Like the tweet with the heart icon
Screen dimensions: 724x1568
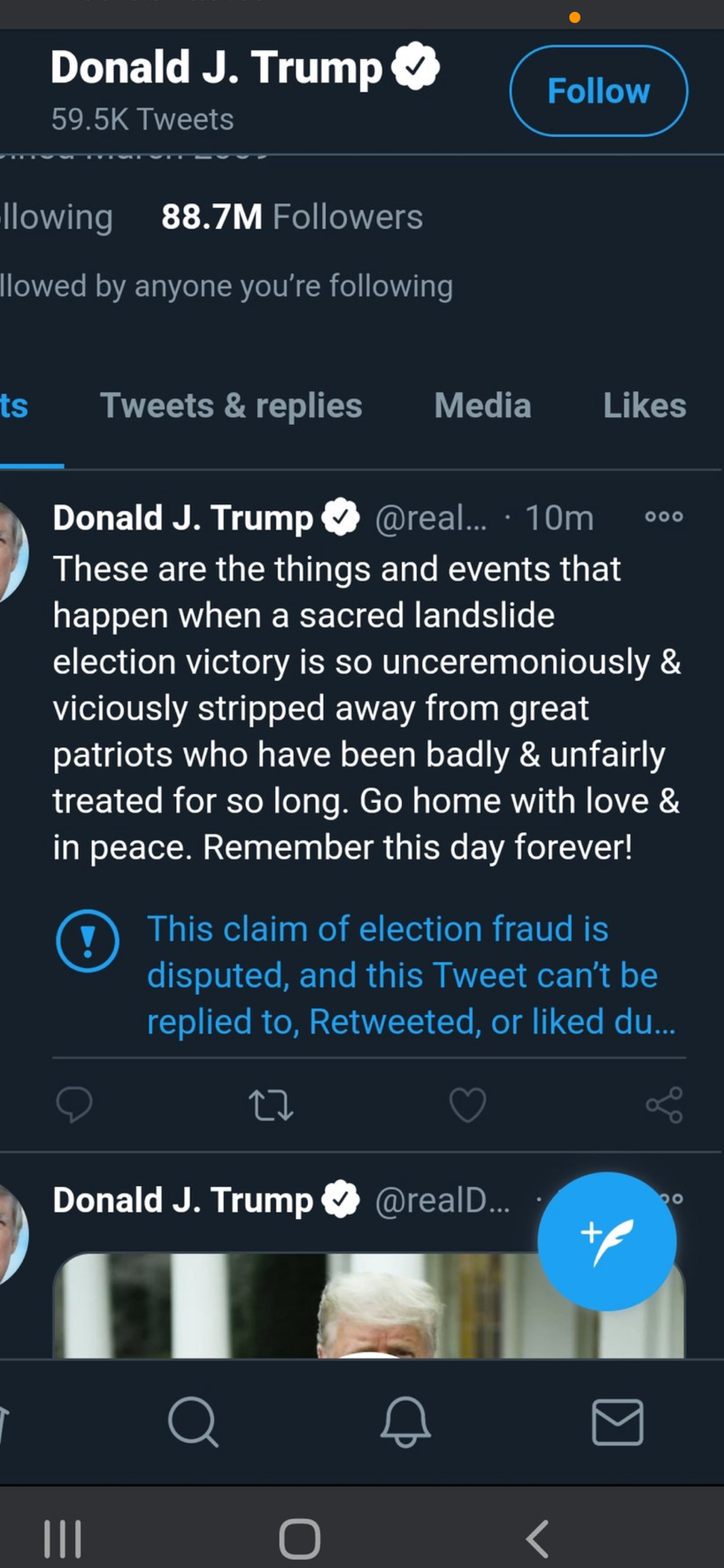pyautogui.click(x=468, y=1105)
